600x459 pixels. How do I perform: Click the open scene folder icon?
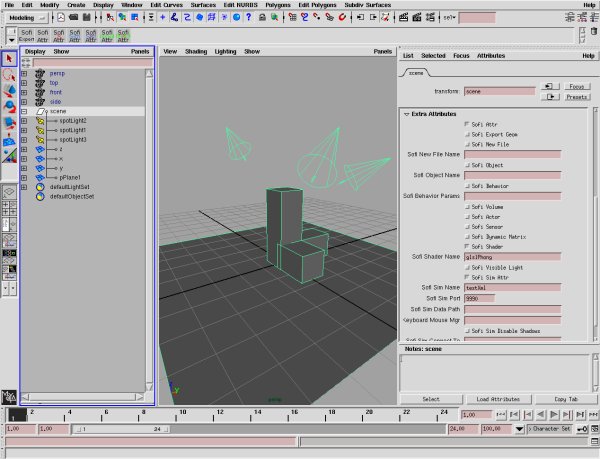pos(74,17)
